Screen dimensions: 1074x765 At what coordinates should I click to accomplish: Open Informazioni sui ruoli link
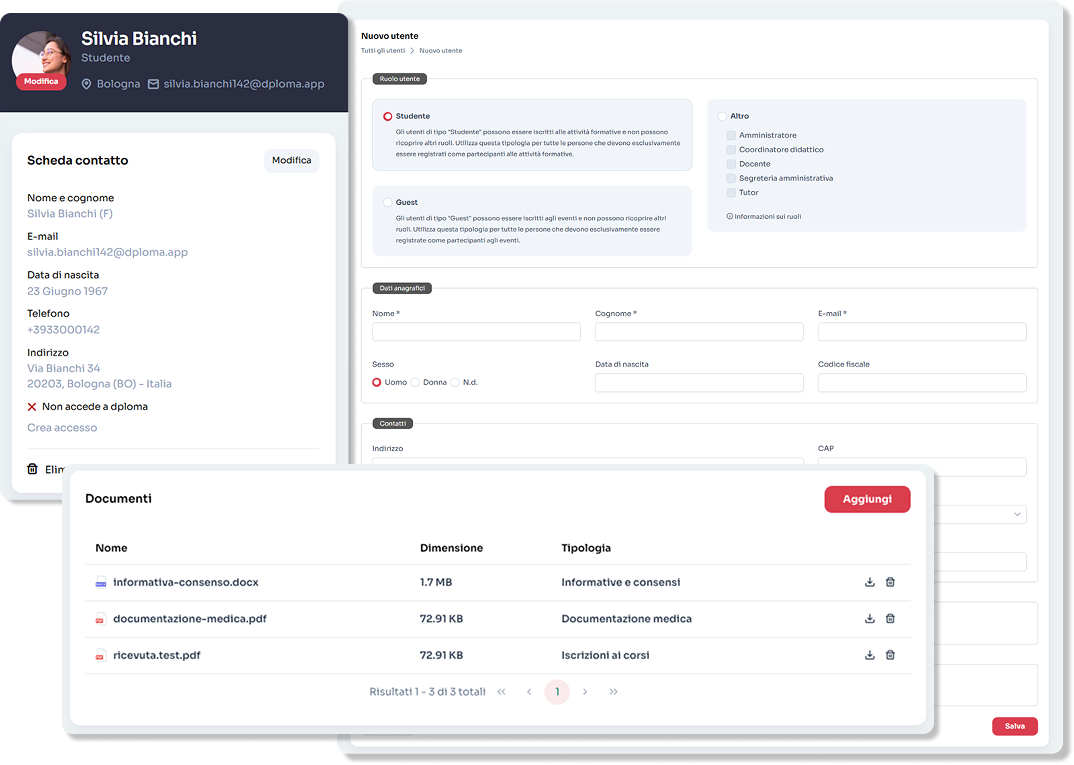(768, 216)
